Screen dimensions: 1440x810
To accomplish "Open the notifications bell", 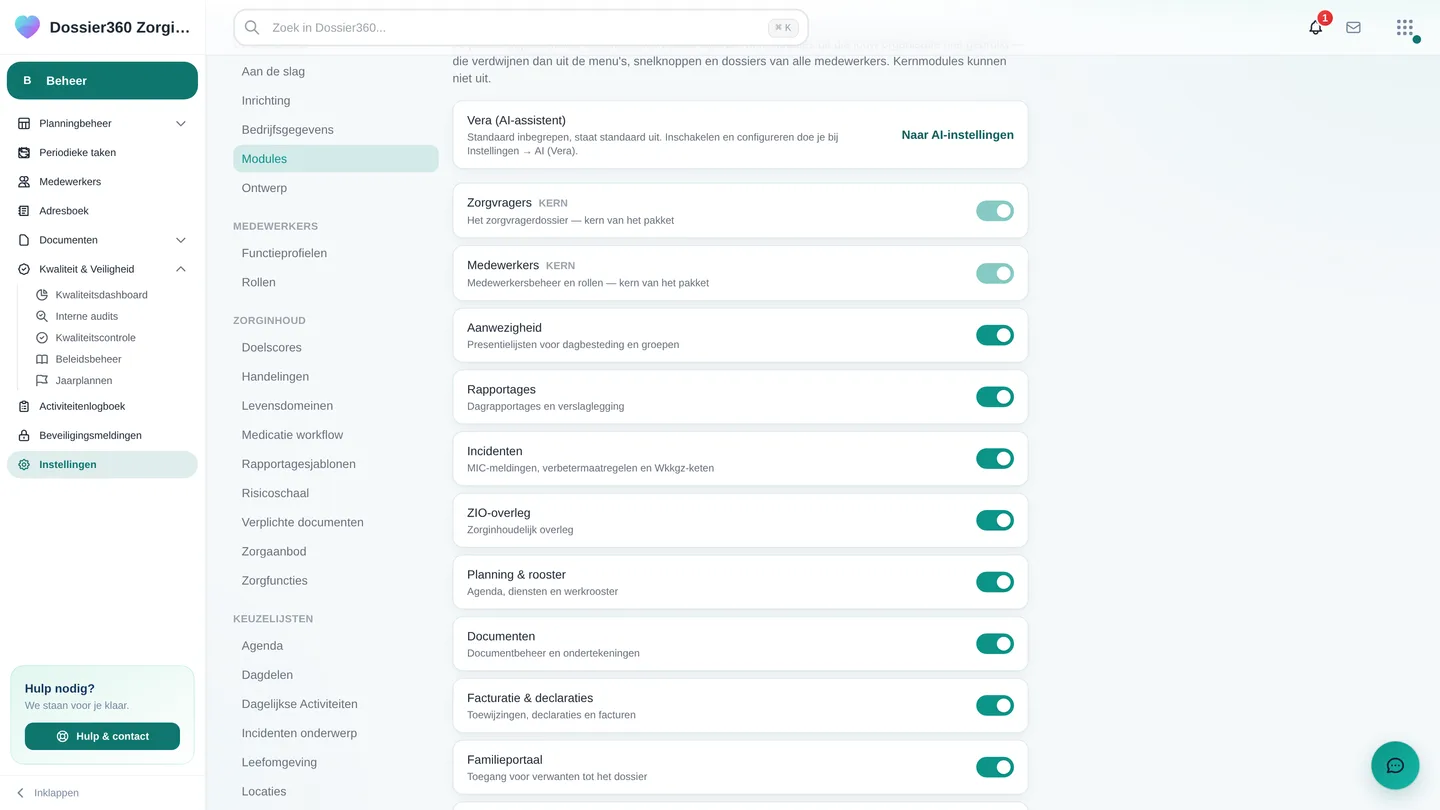I will pos(1316,28).
